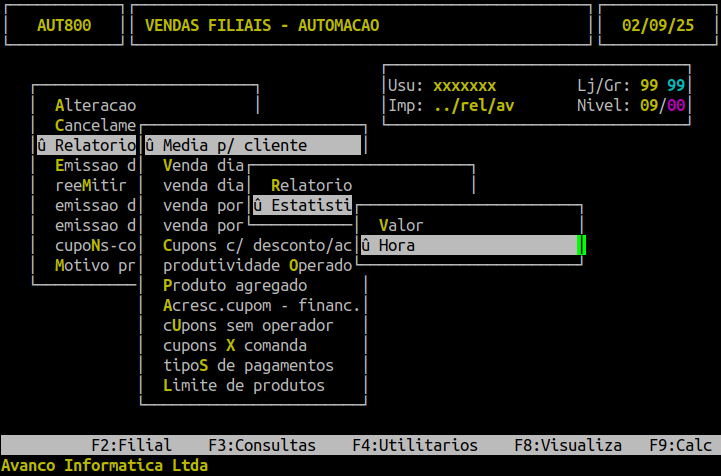Click the yellow Lj/Gr value 99
This screenshot has height=476, width=721.
click(x=649, y=86)
